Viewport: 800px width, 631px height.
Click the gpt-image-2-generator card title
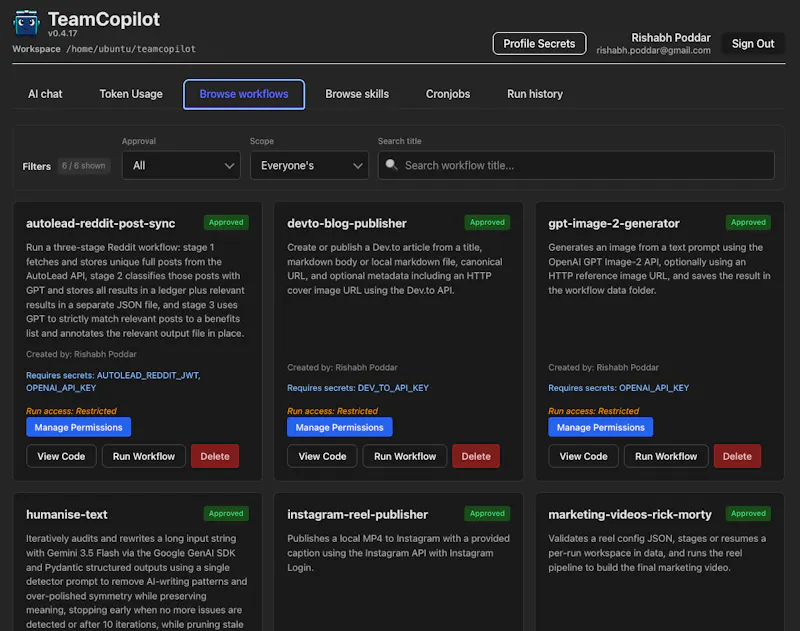(x=614, y=223)
